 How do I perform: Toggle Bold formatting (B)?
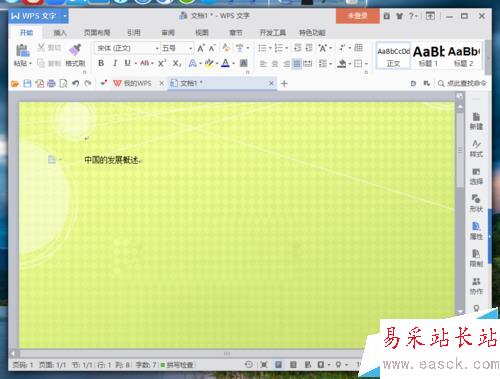click(x=101, y=63)
